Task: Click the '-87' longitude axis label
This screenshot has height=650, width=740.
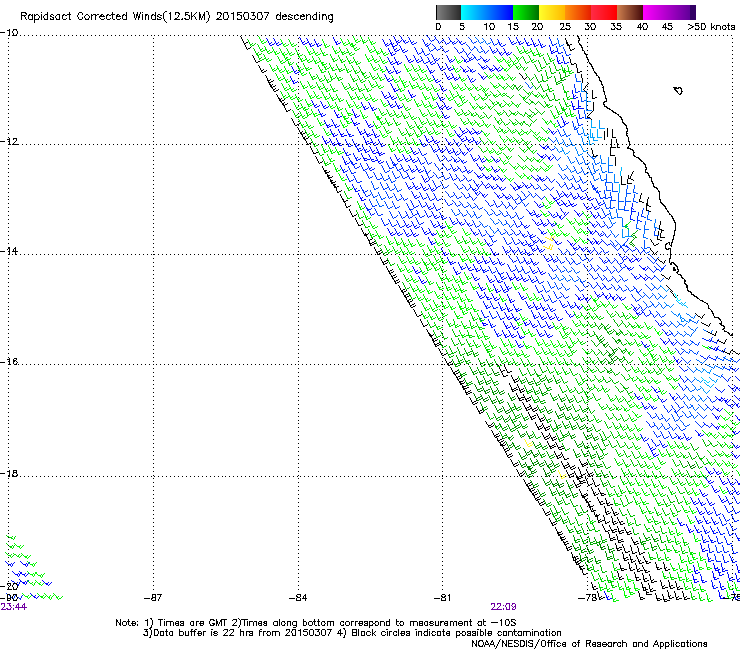Action: (153, 598)
